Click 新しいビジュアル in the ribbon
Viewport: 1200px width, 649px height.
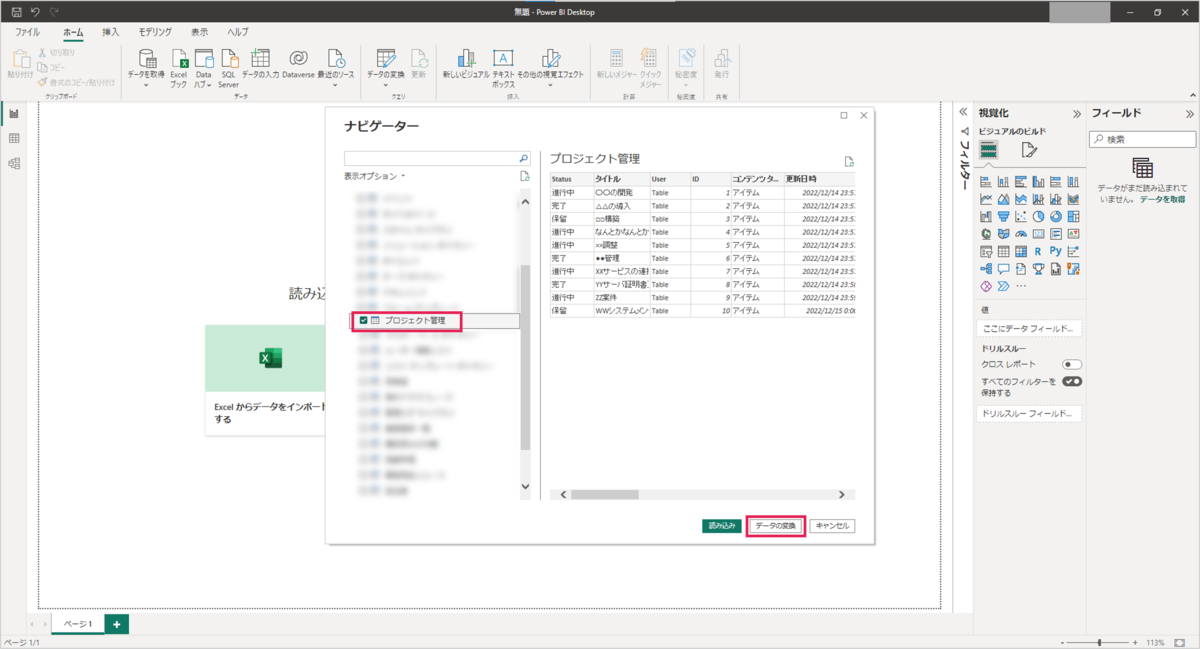(x=465, y=63)
